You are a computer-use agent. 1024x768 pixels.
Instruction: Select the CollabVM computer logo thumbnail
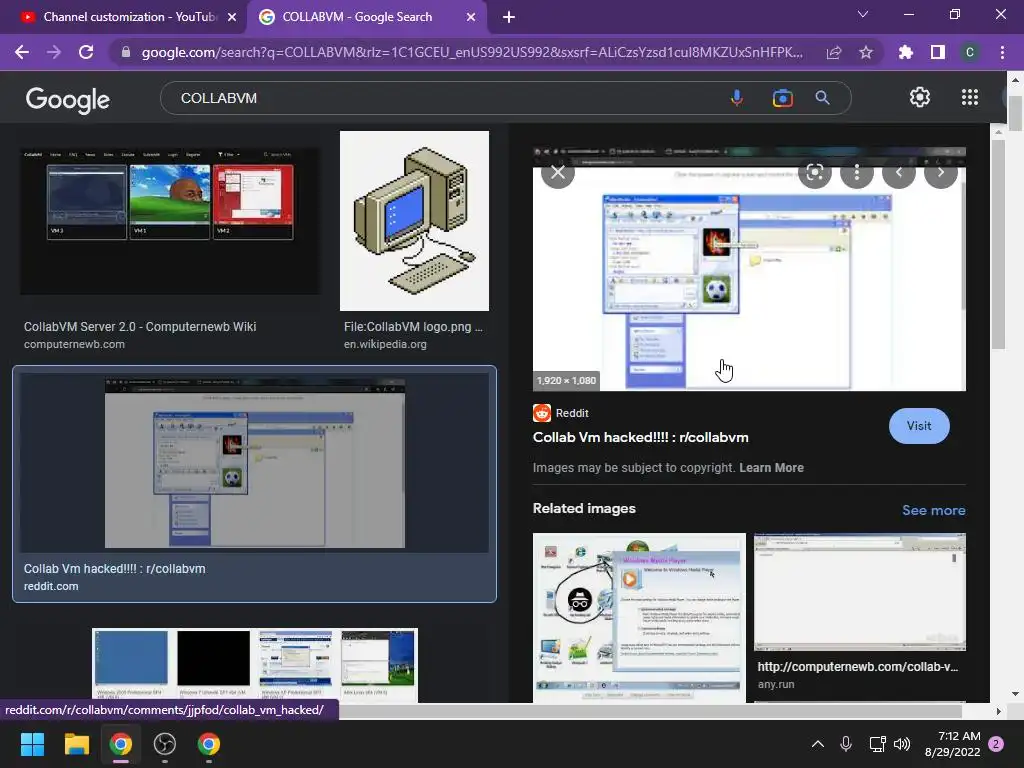click(x=414, y=221)
